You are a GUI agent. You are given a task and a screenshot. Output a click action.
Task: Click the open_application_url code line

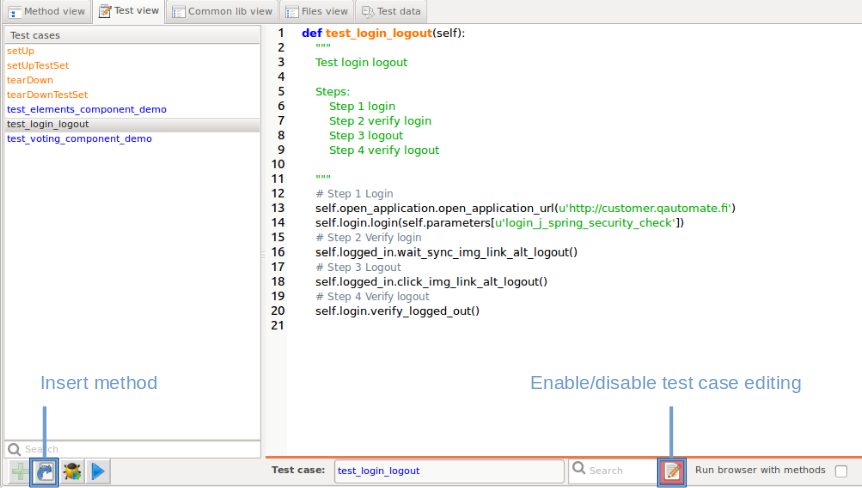(525, 208)
